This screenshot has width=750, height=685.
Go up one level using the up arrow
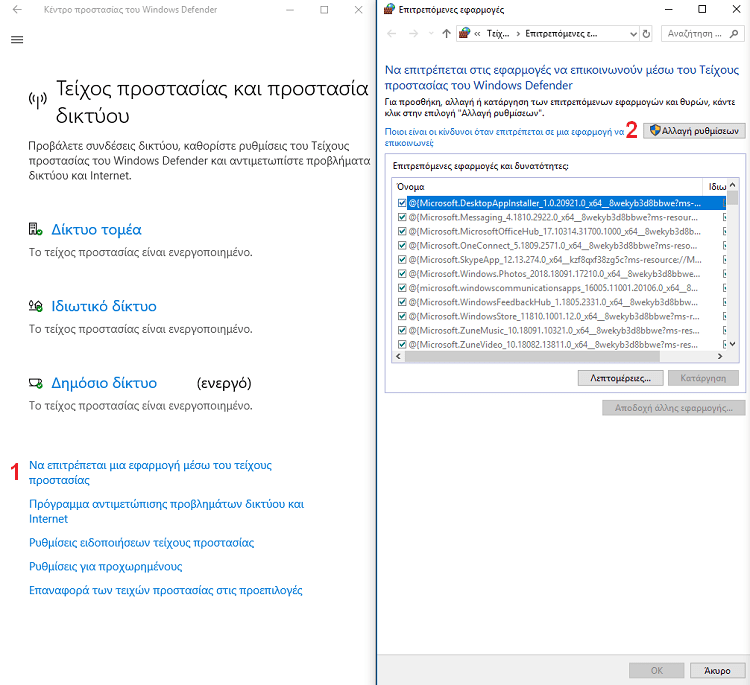coord(446,33)
